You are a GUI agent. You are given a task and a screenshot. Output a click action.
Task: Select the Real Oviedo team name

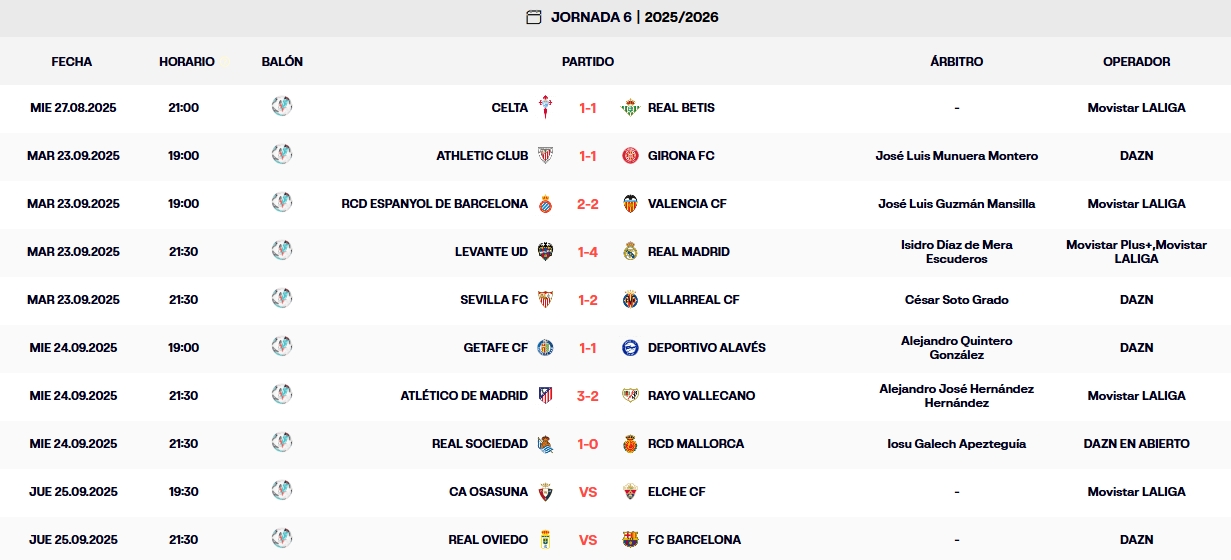pos(488,540)
